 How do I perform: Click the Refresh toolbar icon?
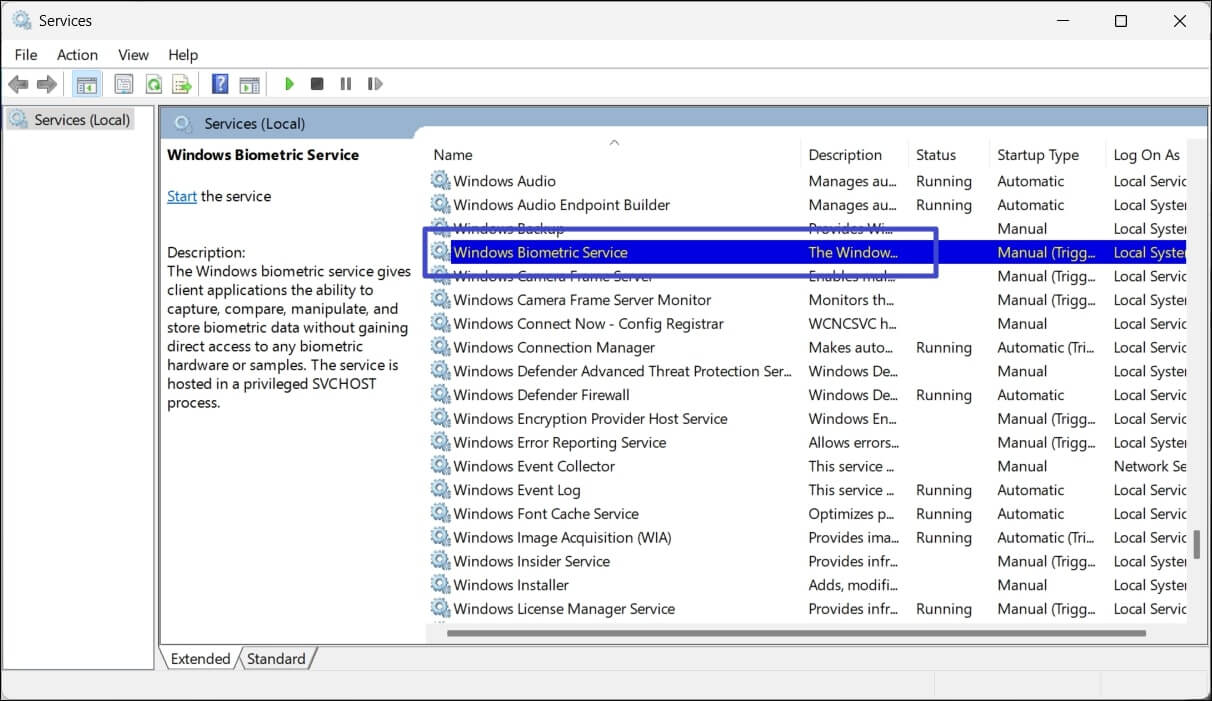point(154,84)
